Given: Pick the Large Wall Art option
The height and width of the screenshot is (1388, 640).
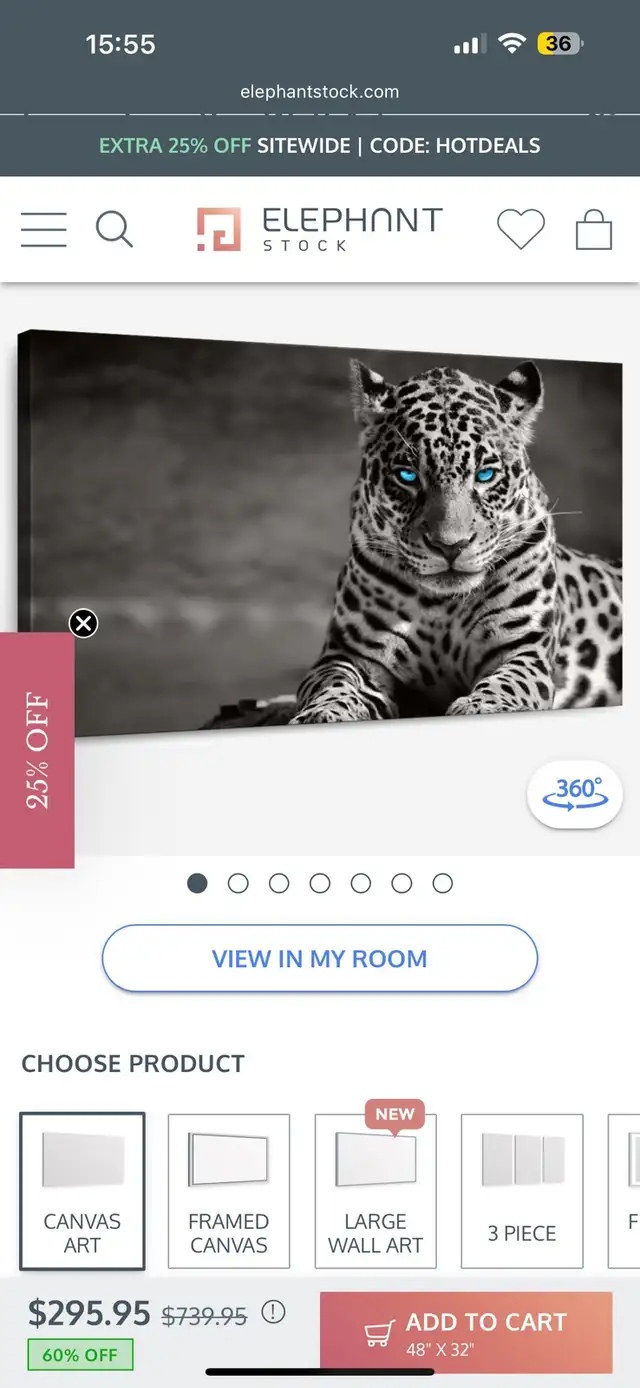Looking at the screenshot, I should [375, 1191].
